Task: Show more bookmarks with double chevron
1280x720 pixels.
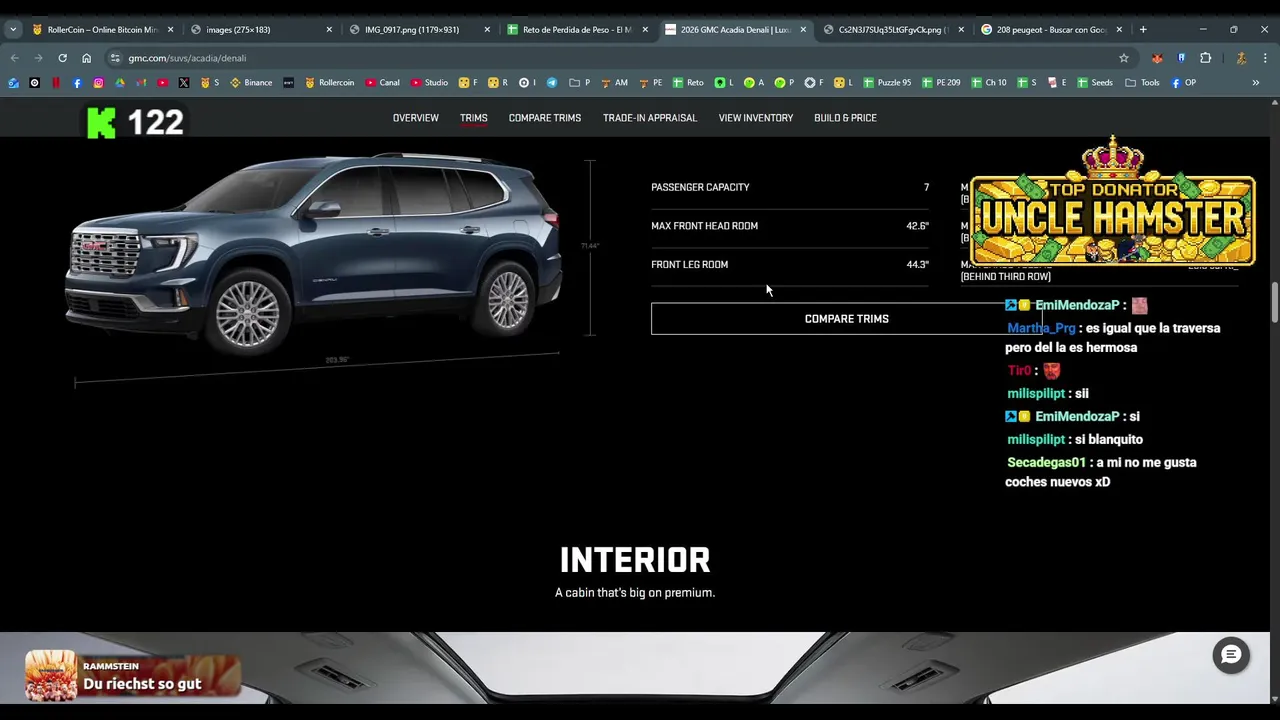Action: [1255, 83]
